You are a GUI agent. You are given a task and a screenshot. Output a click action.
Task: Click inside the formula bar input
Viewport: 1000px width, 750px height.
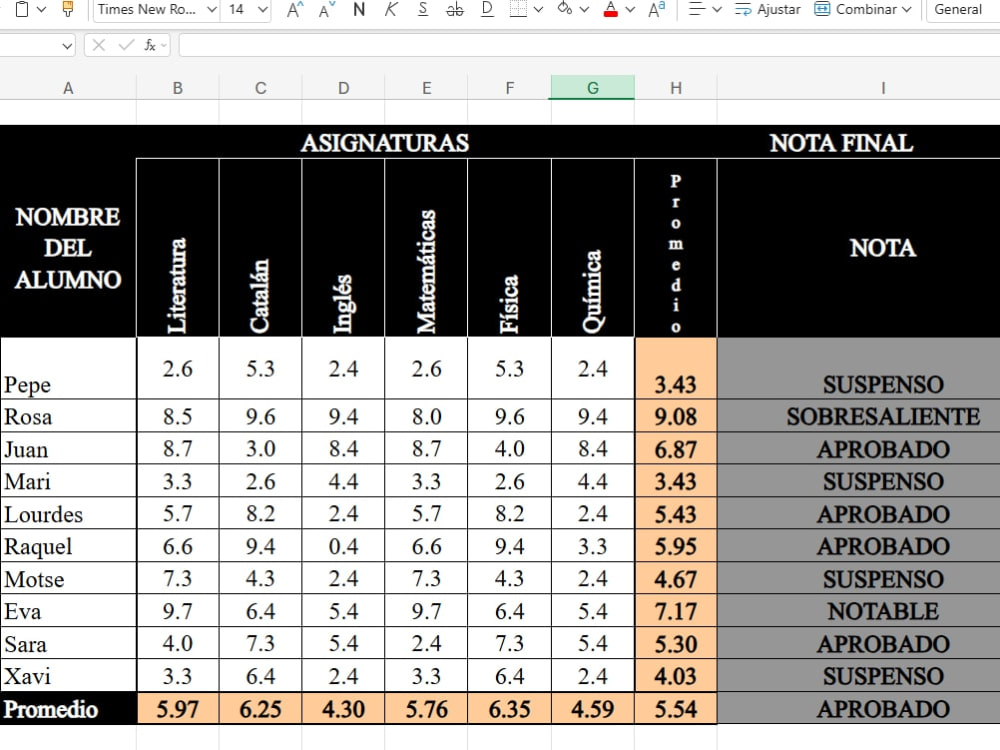click(x=589, y=45)
